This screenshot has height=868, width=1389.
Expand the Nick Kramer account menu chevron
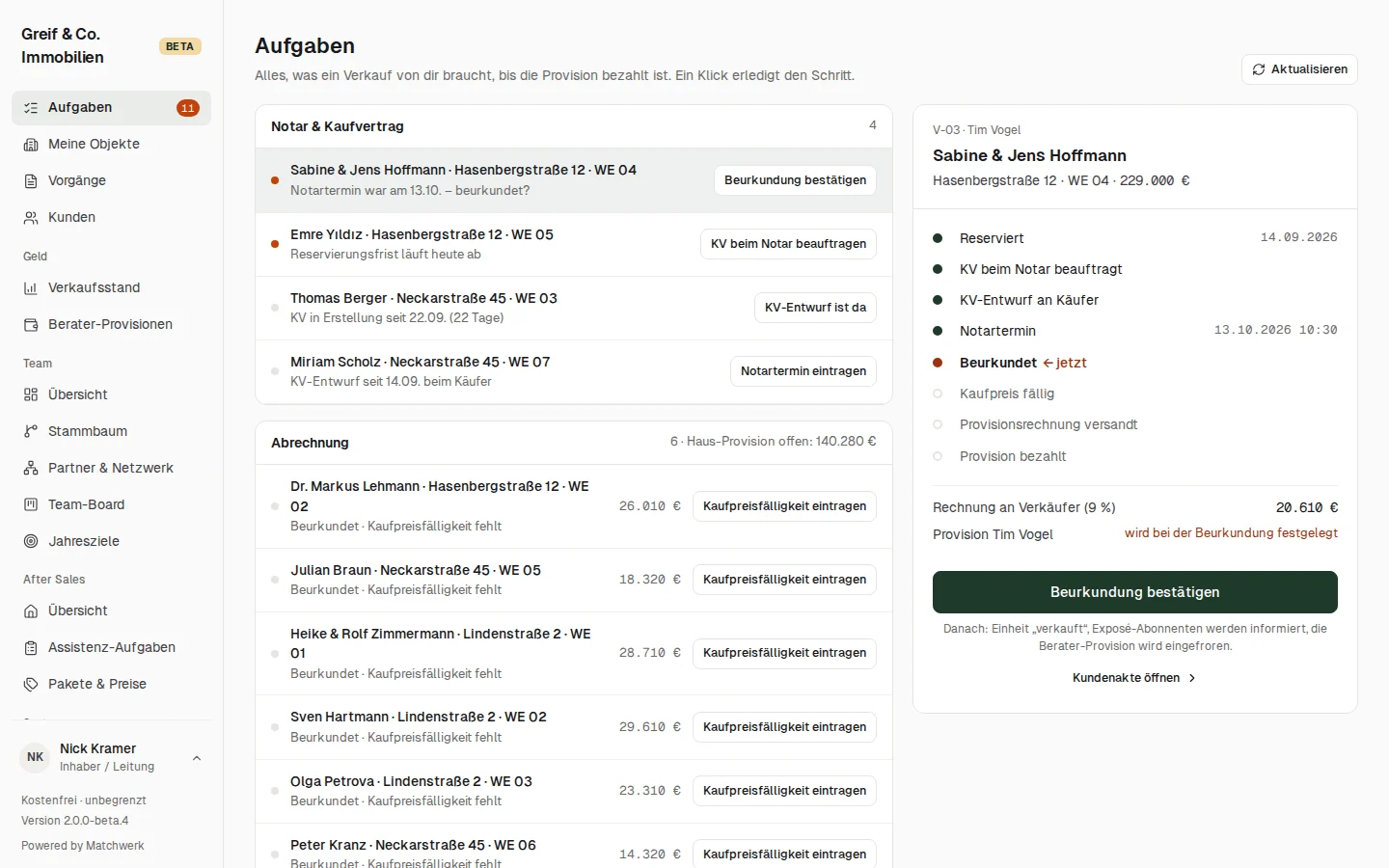coord(197,758)
